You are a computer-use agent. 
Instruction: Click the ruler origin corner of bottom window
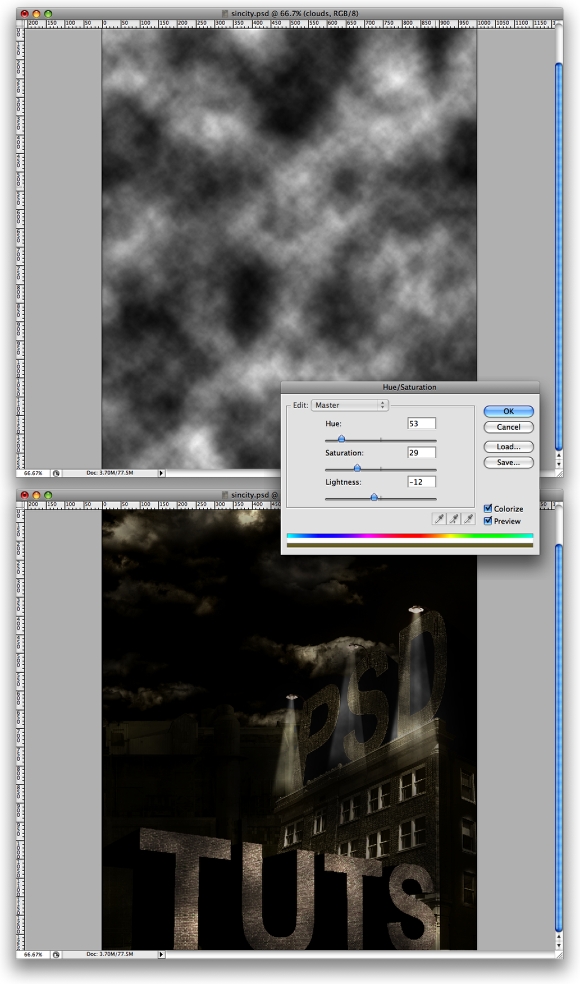pos(21,505)
